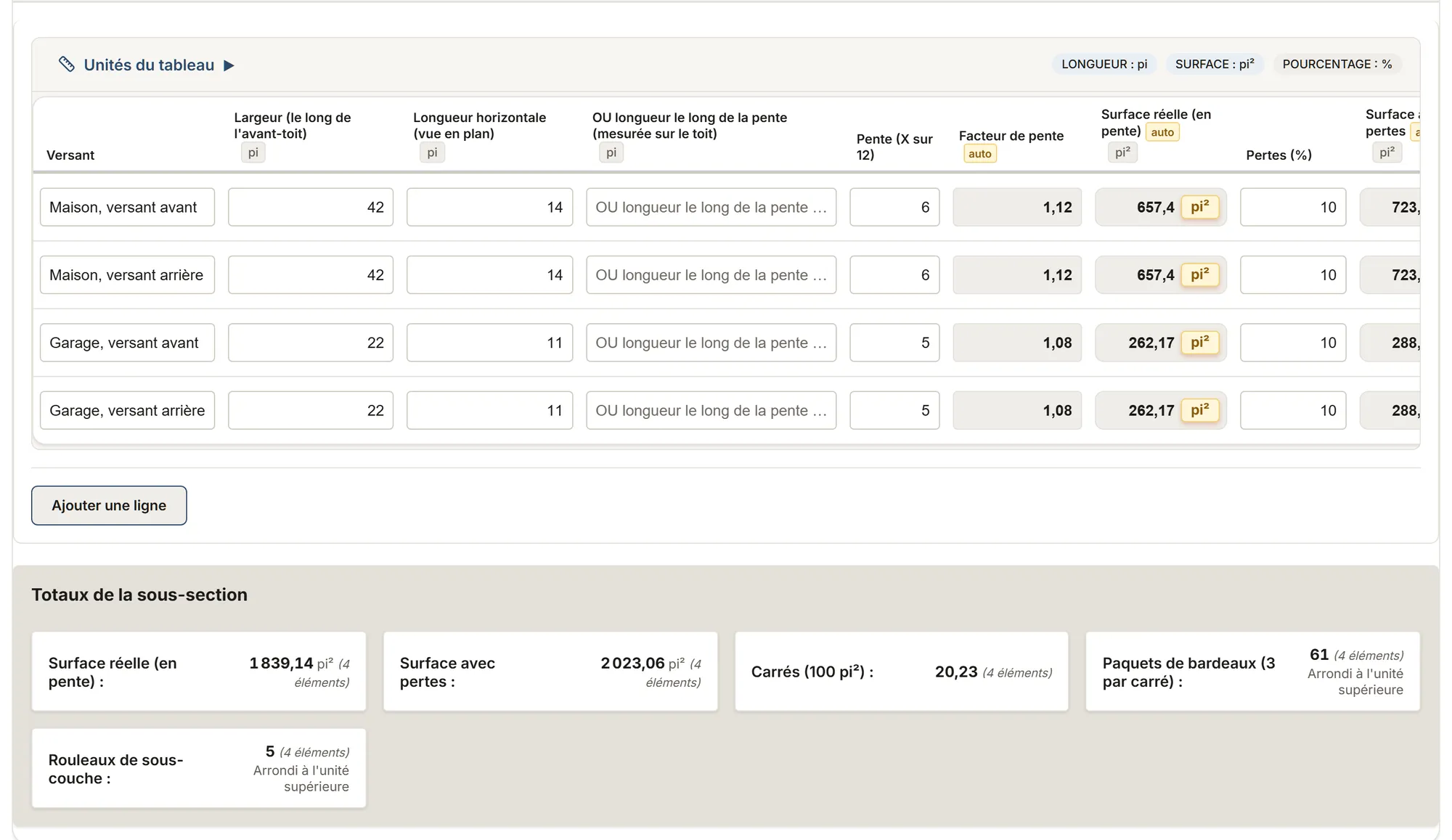The height and width of the screenshot is (840, 1452).
Task: Click the Surface réelle (en pente) total card
Action: pyautogui.click(x=199, y=672)
